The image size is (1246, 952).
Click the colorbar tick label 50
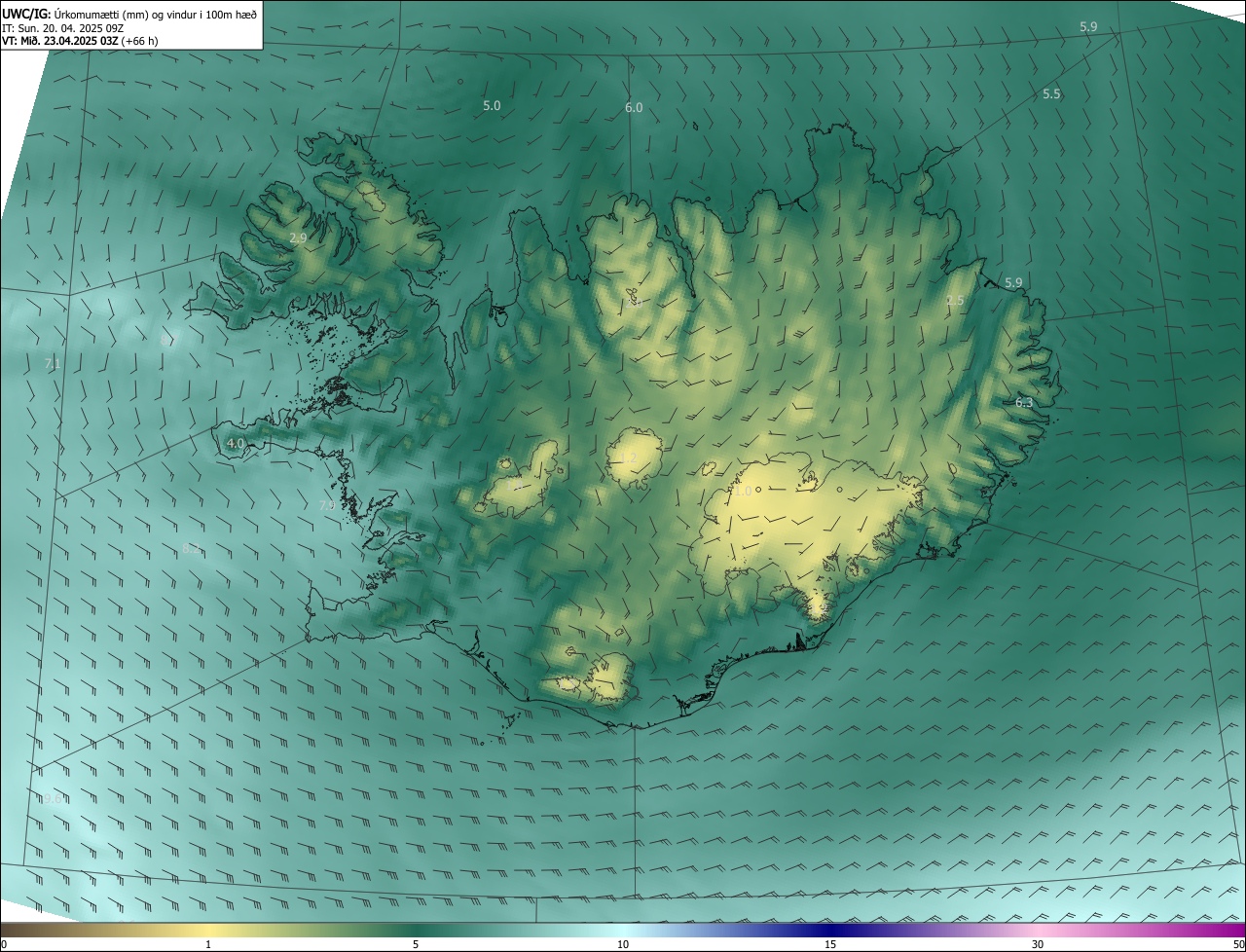(1239, 944)
